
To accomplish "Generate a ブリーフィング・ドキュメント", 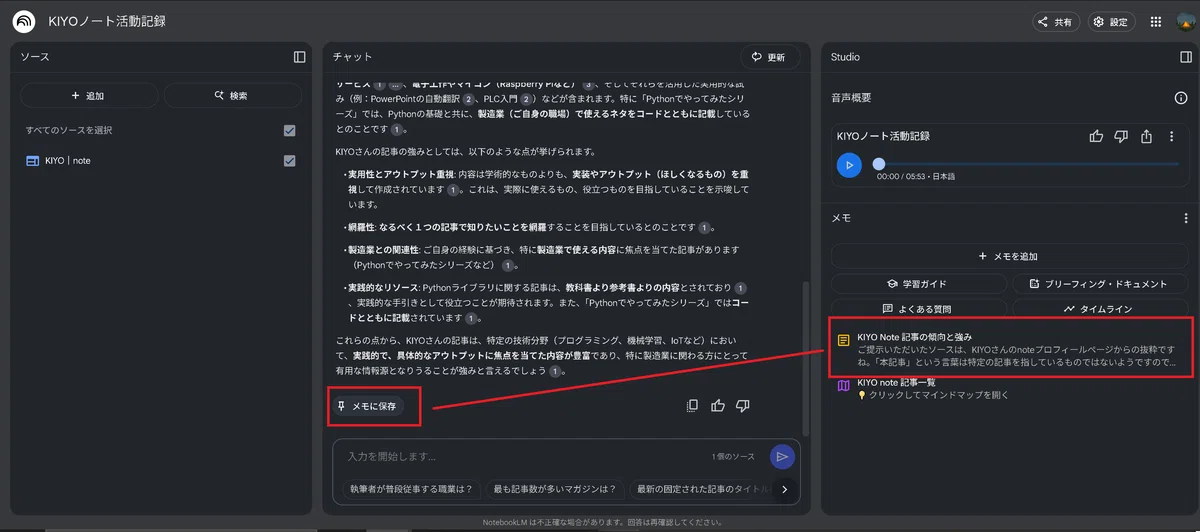I will (x=1098, y=284).
